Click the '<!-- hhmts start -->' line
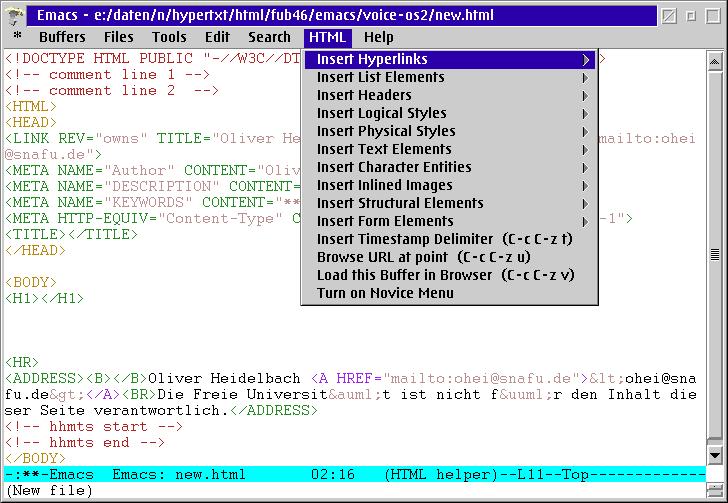 click(94, 426)
